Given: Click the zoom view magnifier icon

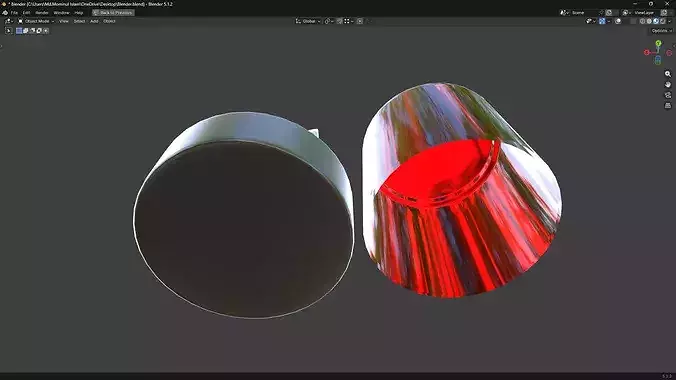Looking at the screenshot, I should point(668,74).
